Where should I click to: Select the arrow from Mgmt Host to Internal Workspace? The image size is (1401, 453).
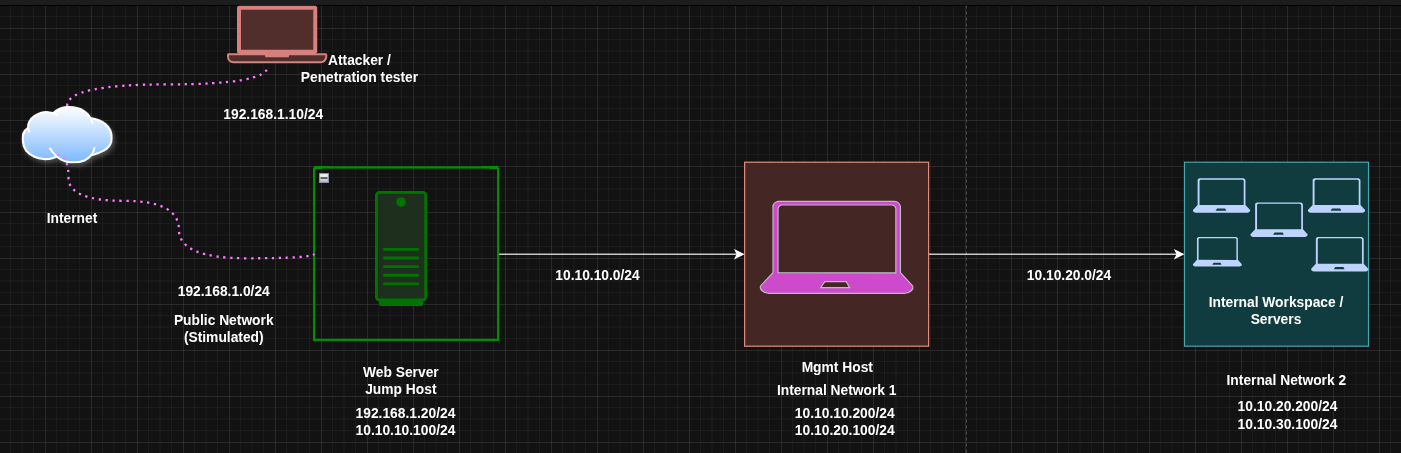tap(1055, 254)
